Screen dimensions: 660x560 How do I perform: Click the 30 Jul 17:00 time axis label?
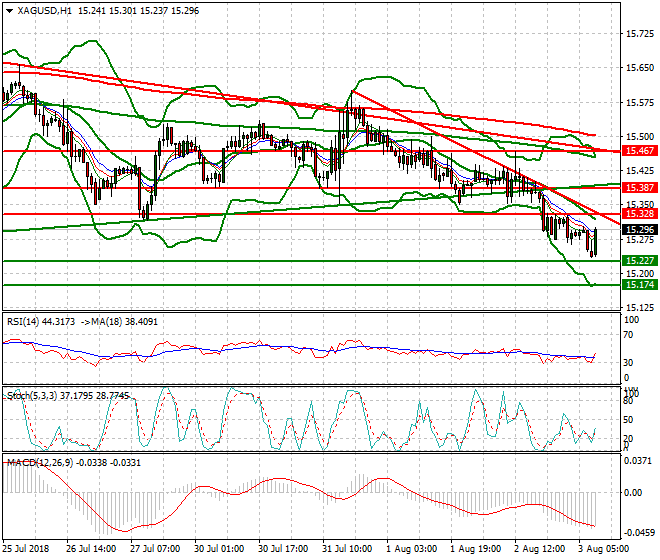click(x=283, y=549)
